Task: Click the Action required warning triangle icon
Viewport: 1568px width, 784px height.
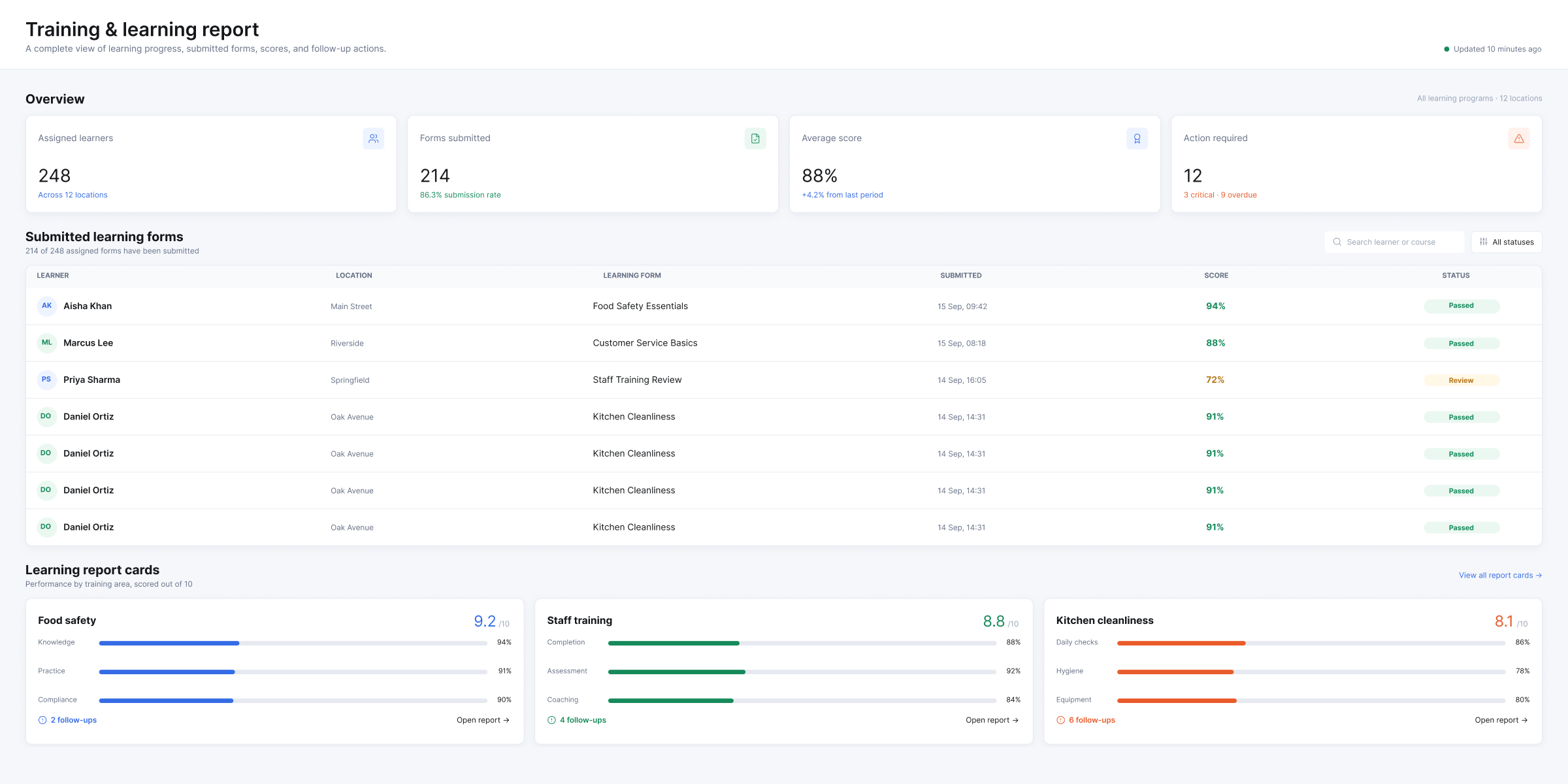Action: (x=1519, y=139)
